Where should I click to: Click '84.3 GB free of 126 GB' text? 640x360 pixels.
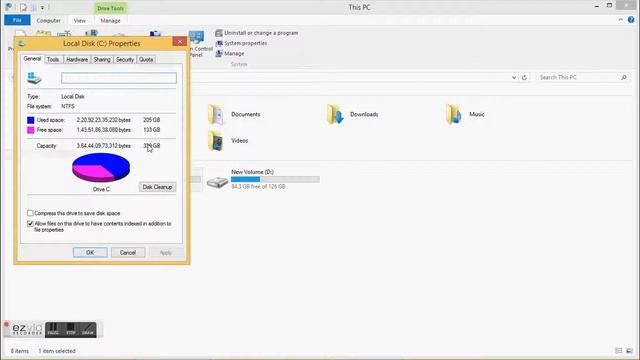[x=258, y=187]
